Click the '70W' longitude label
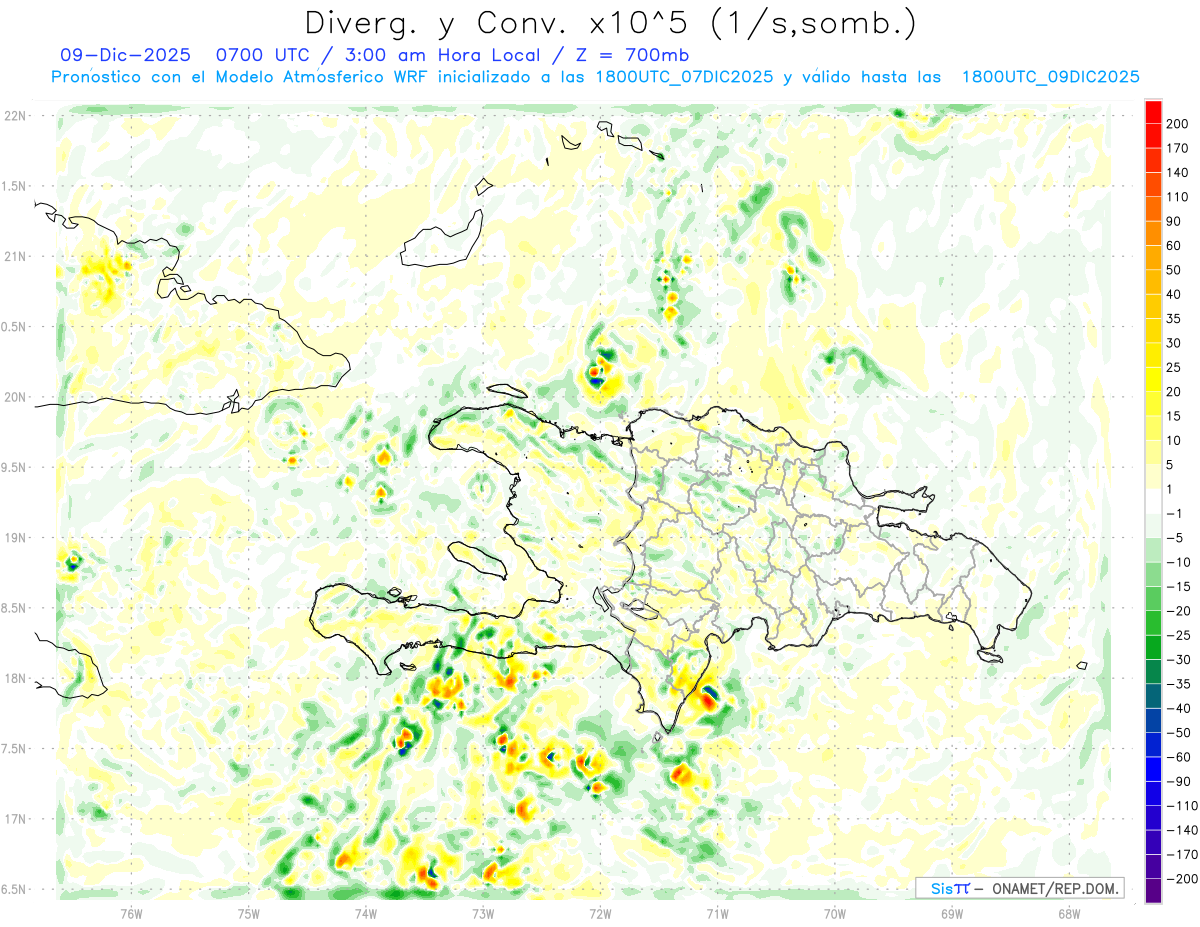Viewport: 1200px width, 927px height. (x=835, y=913)
